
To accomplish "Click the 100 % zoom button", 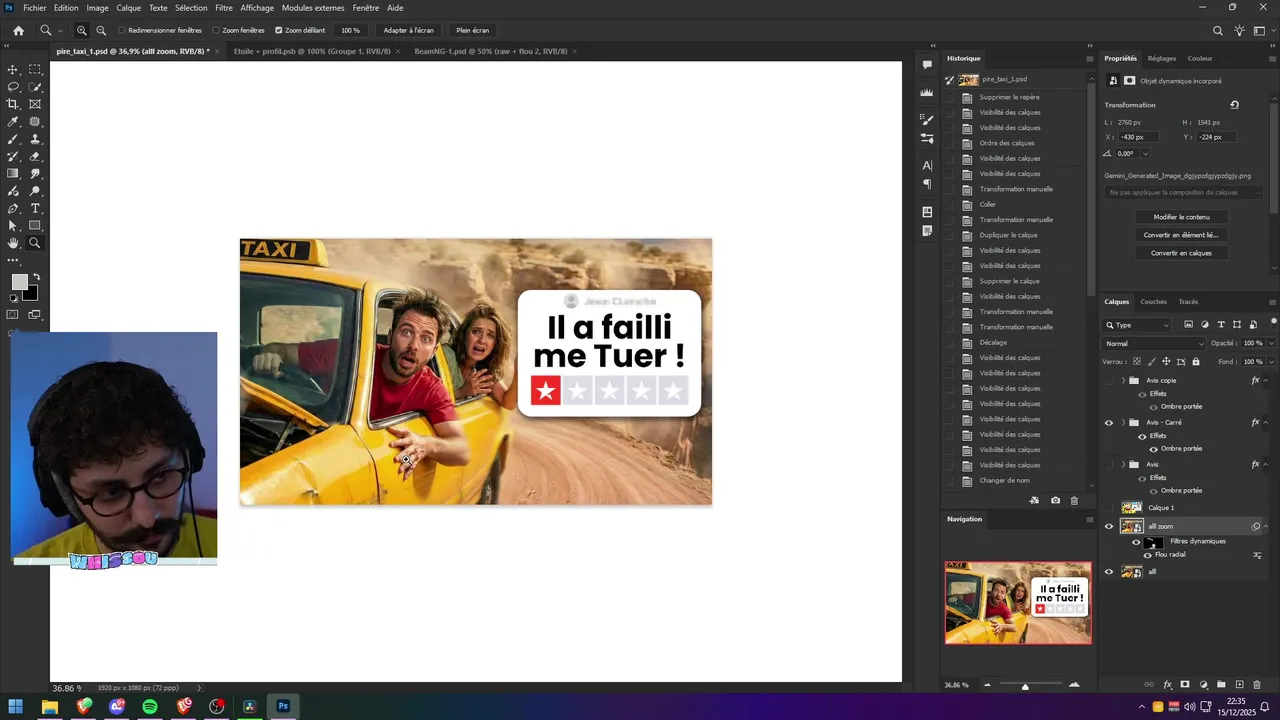I will point(350,31).
